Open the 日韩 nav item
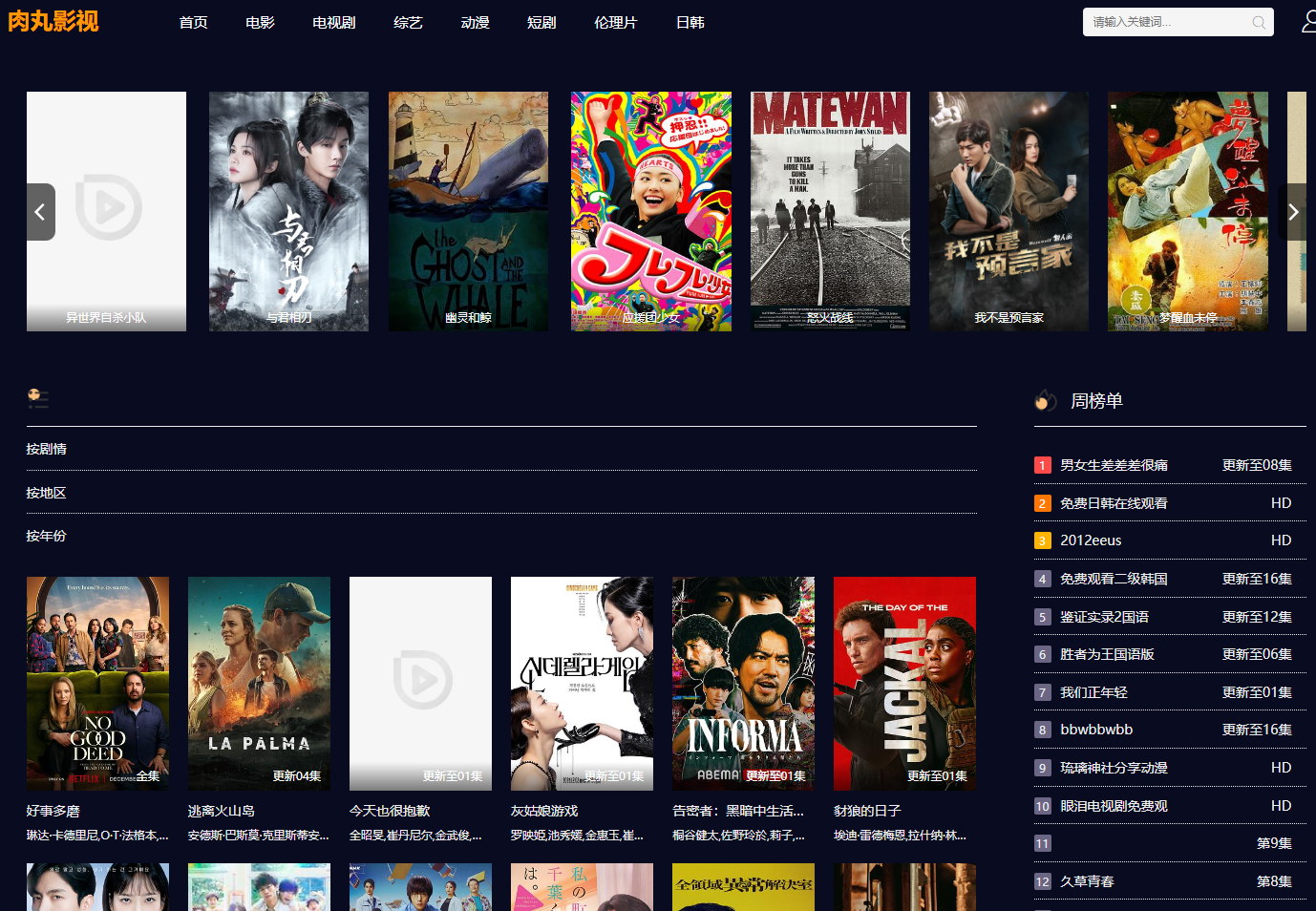The image size is (1316, 911). coord(690,22)
